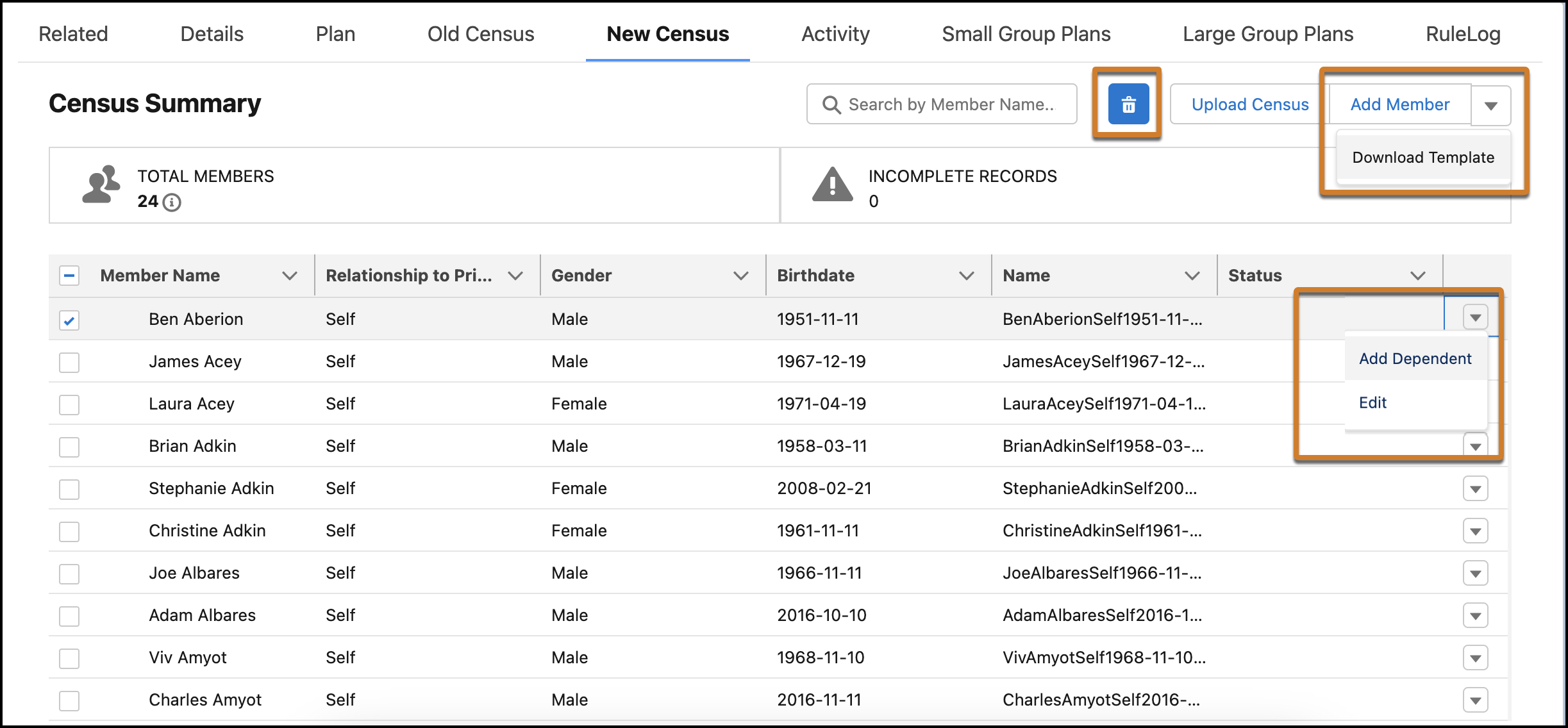Switch to the Details tab
Image resolution: width=1568 pixels, height=728 pixels.
click(x=212, y=34)
